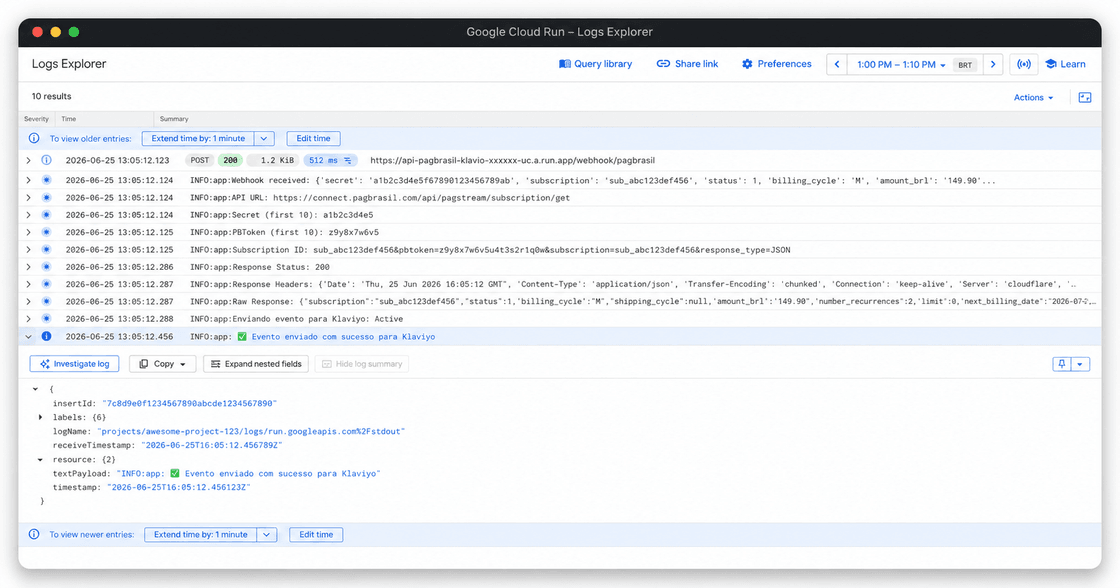Go to next time range arrow
Viewport: 1120px width, 588px height.
[993, 64]
